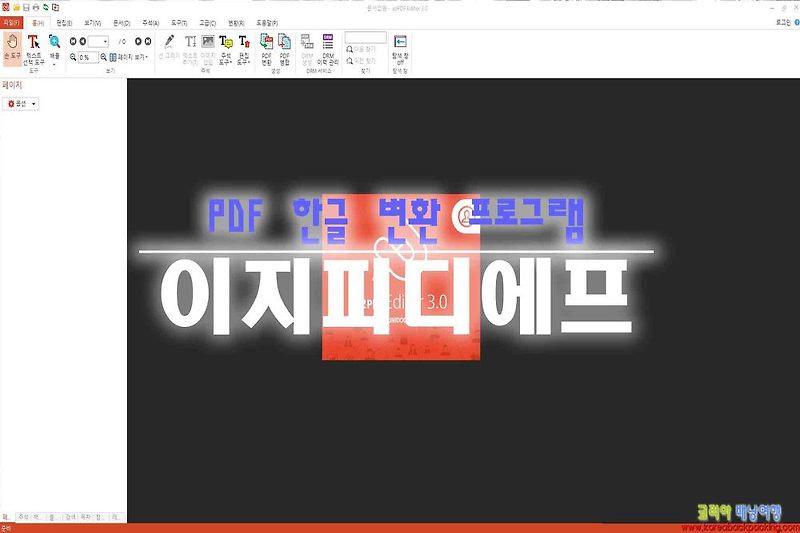
Task: Open DRM history management
Action: (x=328, y=49)
